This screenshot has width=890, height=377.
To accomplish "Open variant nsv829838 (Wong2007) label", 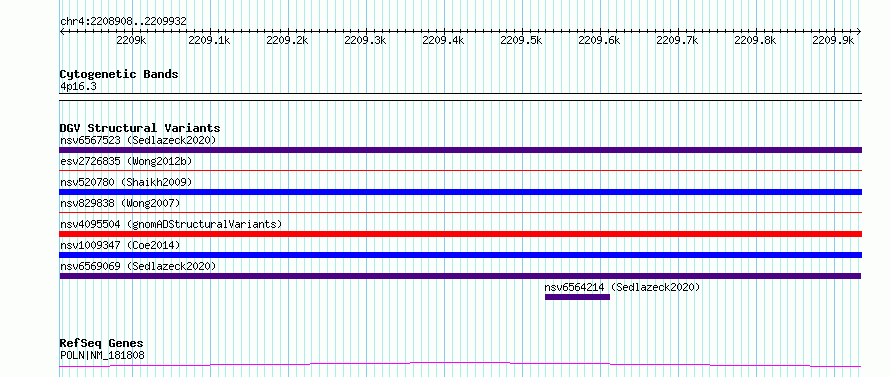I will point(120,203).
